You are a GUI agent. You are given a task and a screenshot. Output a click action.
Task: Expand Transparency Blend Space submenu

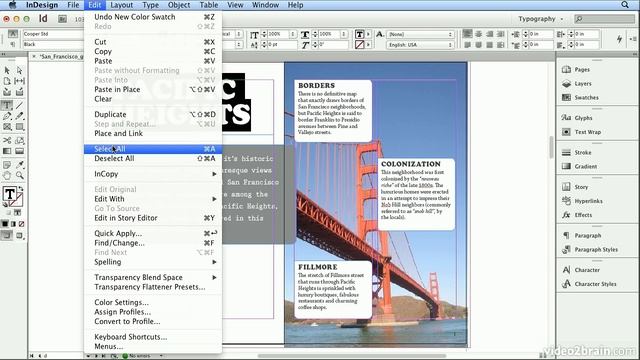click(153, 278)
